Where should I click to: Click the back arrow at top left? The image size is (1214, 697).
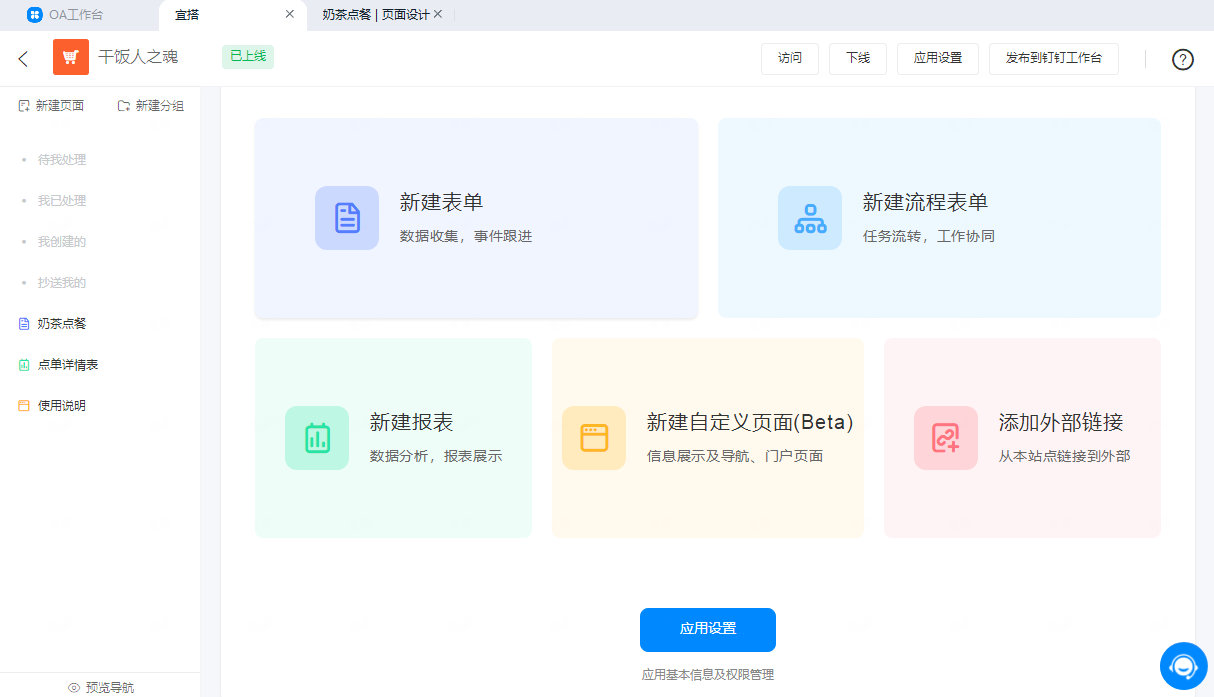pyautogui.click(x=22, y=58)
